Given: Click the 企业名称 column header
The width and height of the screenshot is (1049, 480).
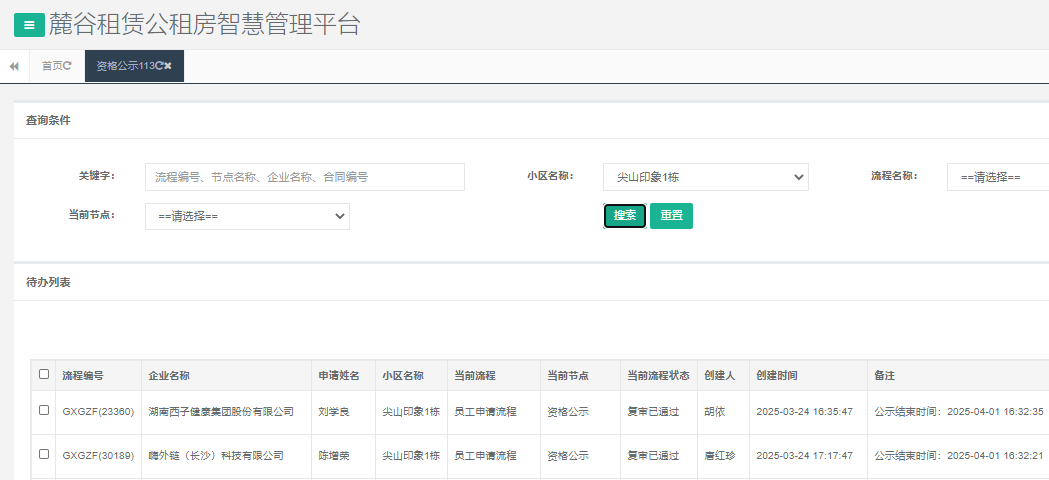Looking at the screenshot, I should coord(169,376).
